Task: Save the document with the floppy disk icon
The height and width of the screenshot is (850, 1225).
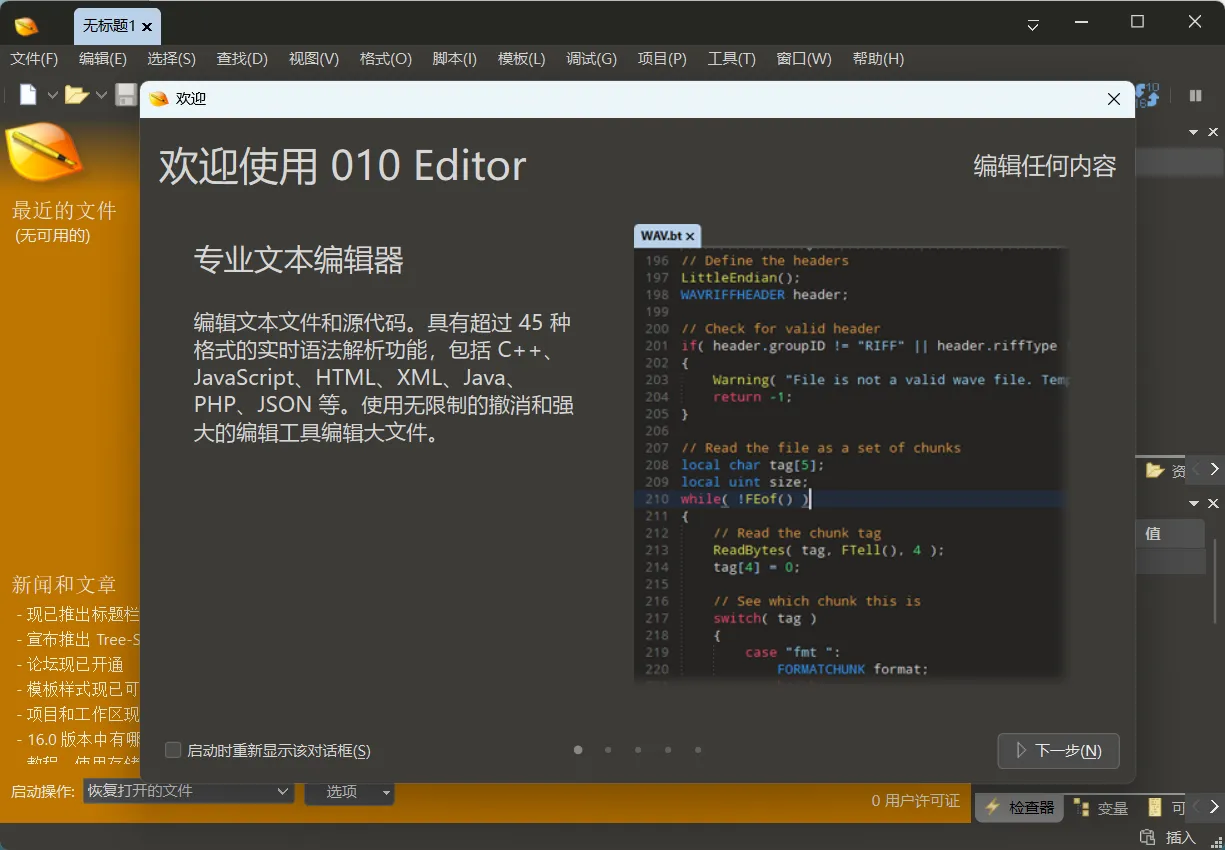Action: pos(128,94)
